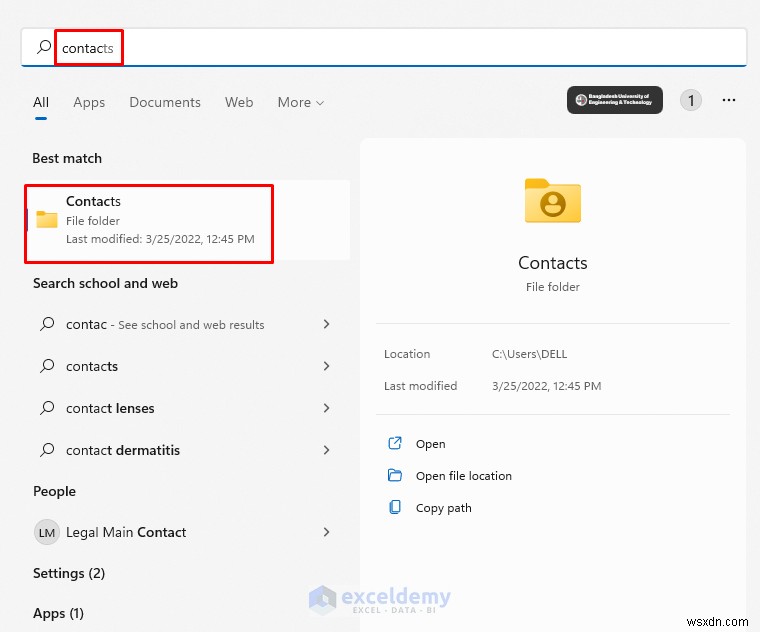Select the Web tab

coord(239,102)
